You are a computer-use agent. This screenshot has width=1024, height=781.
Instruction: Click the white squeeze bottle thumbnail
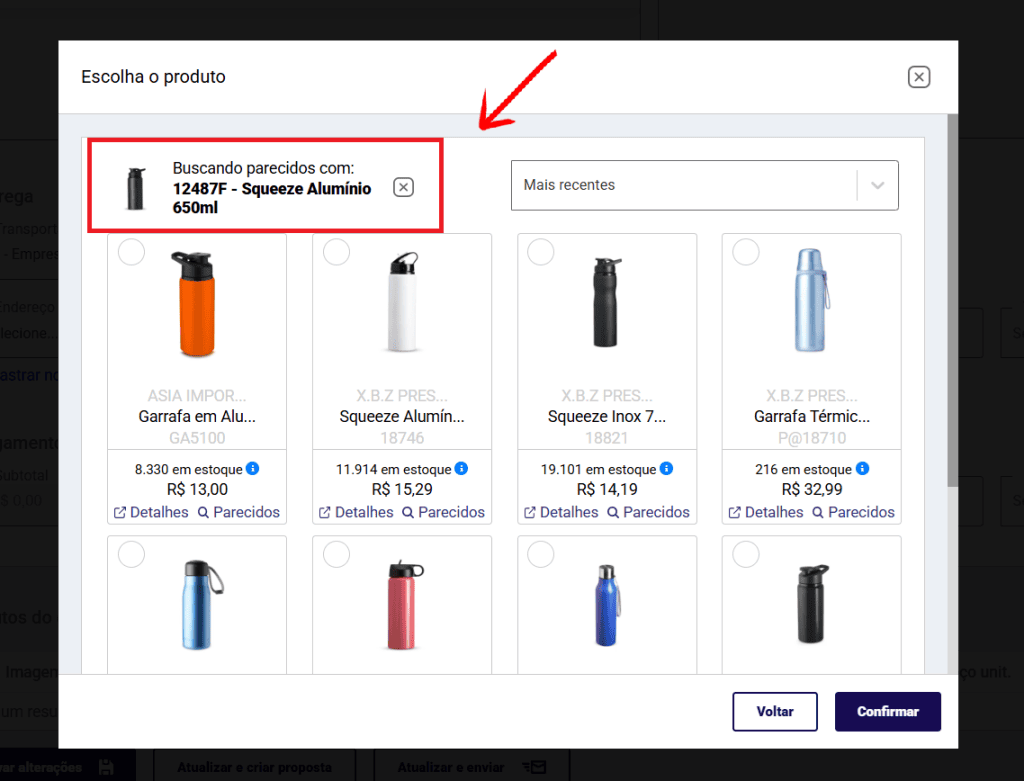pos(403,302)
